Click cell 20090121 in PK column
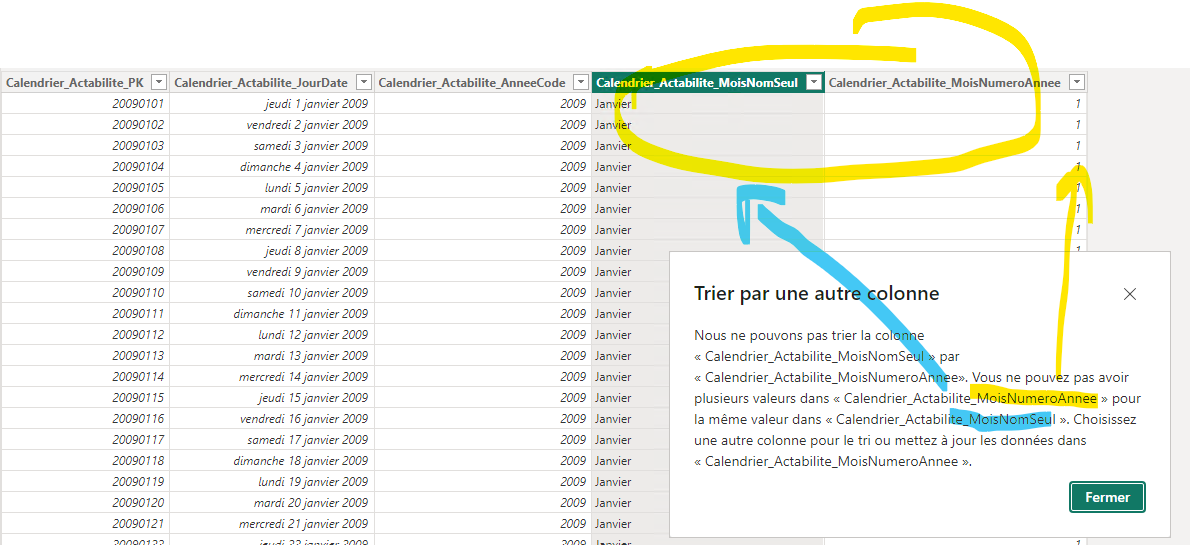This screenshot has width=1190, height=545. coord(86,524)
